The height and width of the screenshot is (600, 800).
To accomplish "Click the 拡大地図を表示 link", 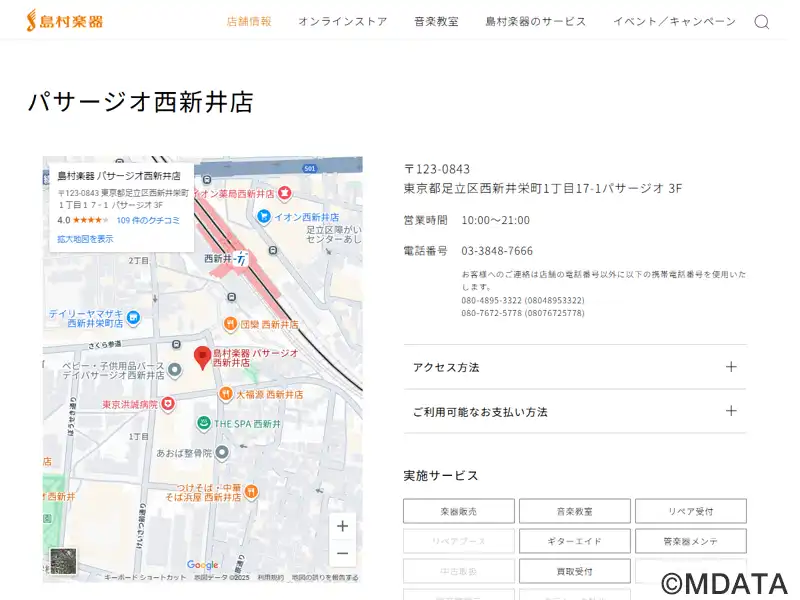I will coord(85,239).
